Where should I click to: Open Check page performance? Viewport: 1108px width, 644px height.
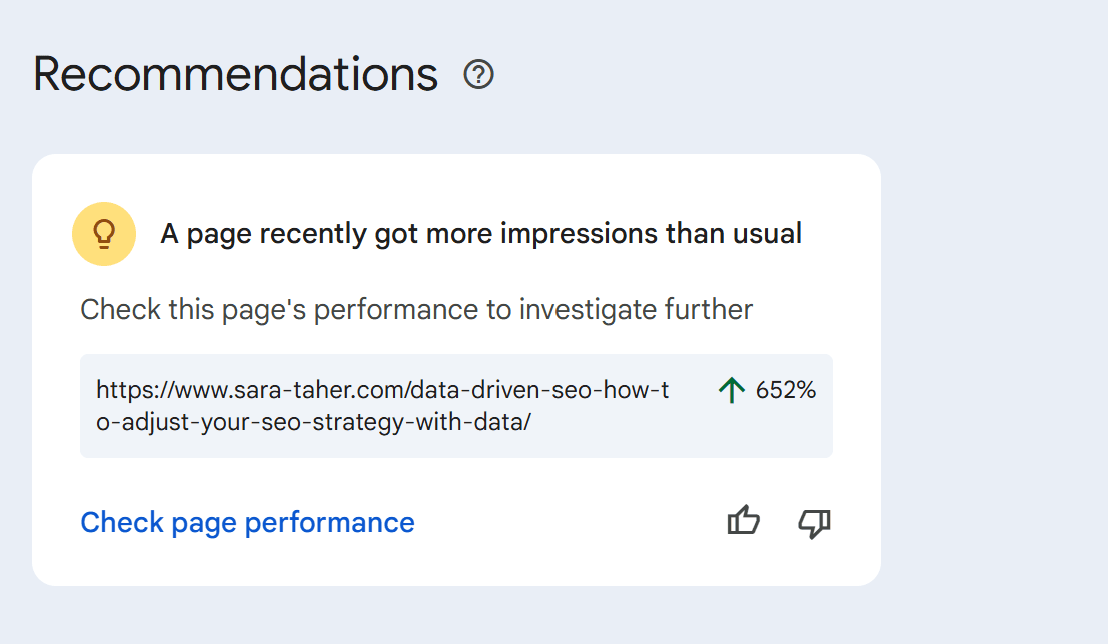(x=247, y=521)
